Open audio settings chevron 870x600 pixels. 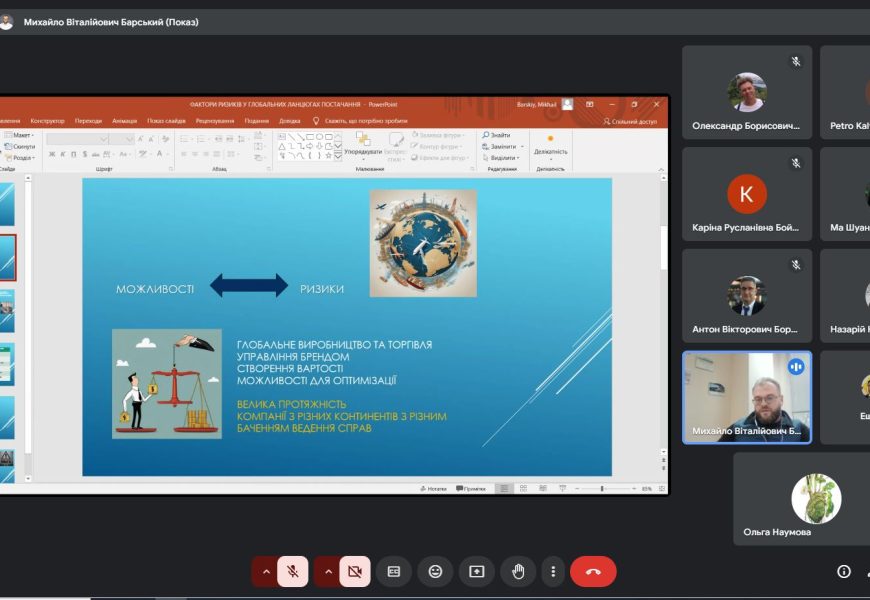tap(265, 571)
